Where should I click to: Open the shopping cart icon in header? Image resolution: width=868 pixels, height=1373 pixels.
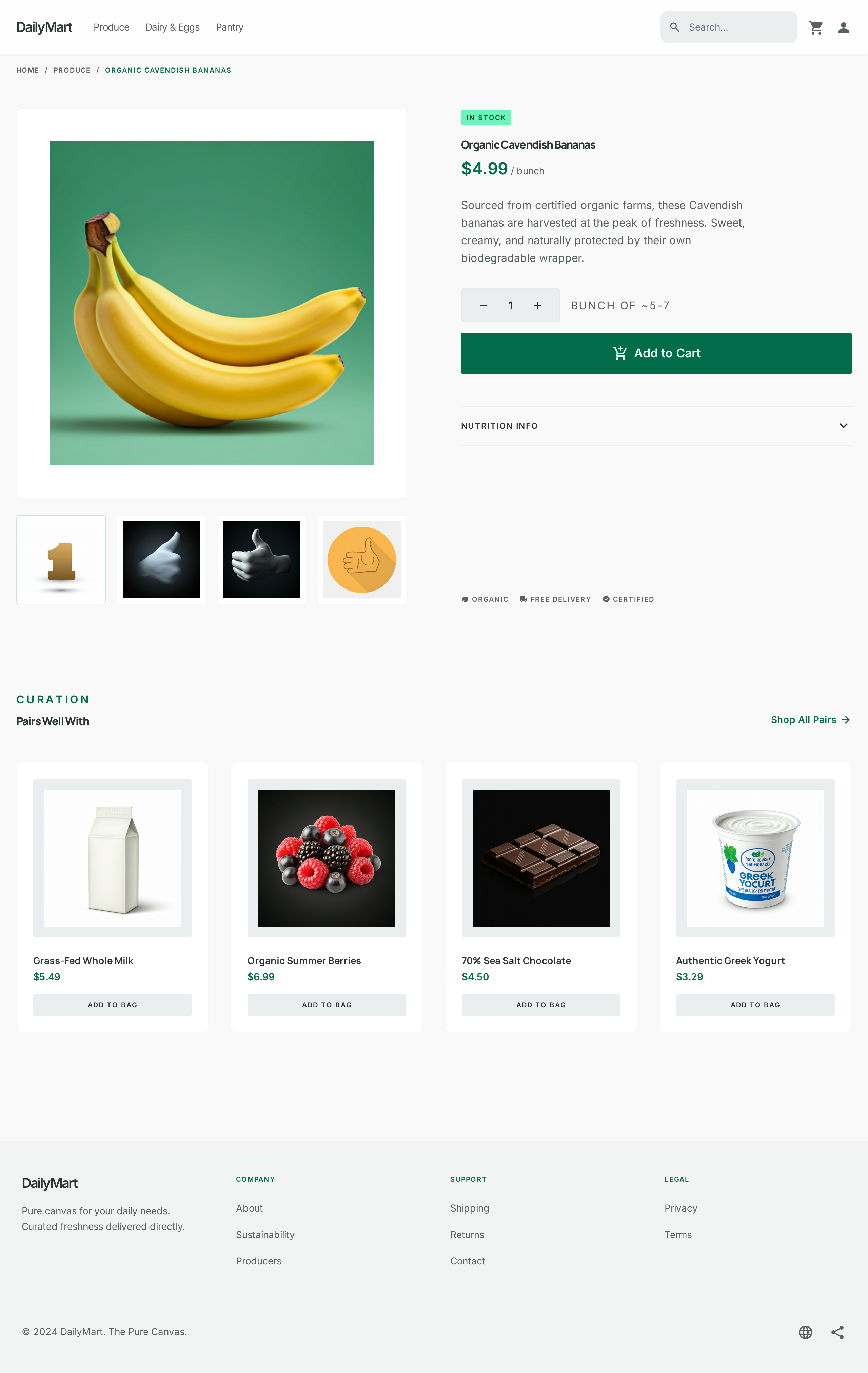click(815, 27)
